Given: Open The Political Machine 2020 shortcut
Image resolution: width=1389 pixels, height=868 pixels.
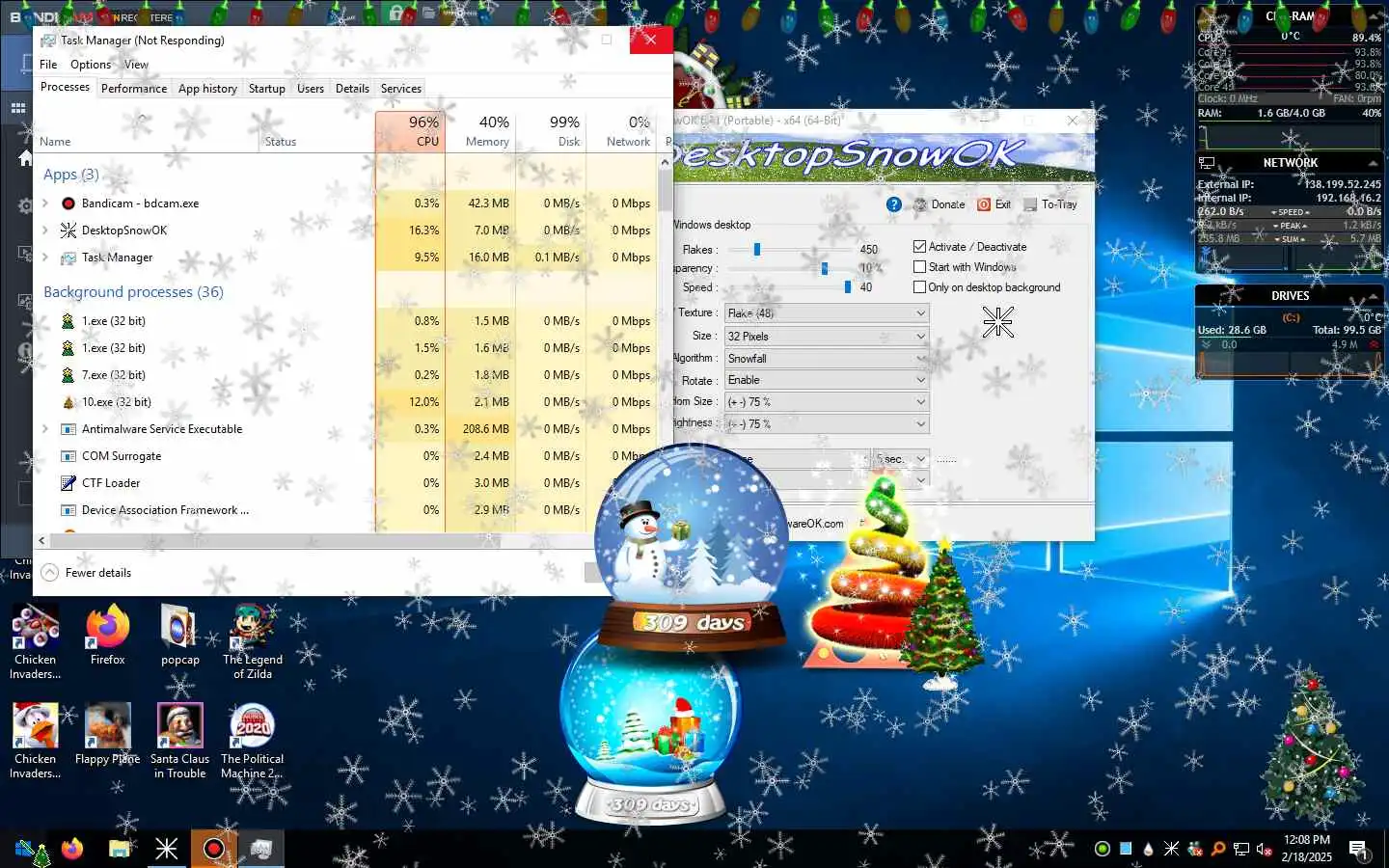Looking at the screenshot, I should 252,742.
